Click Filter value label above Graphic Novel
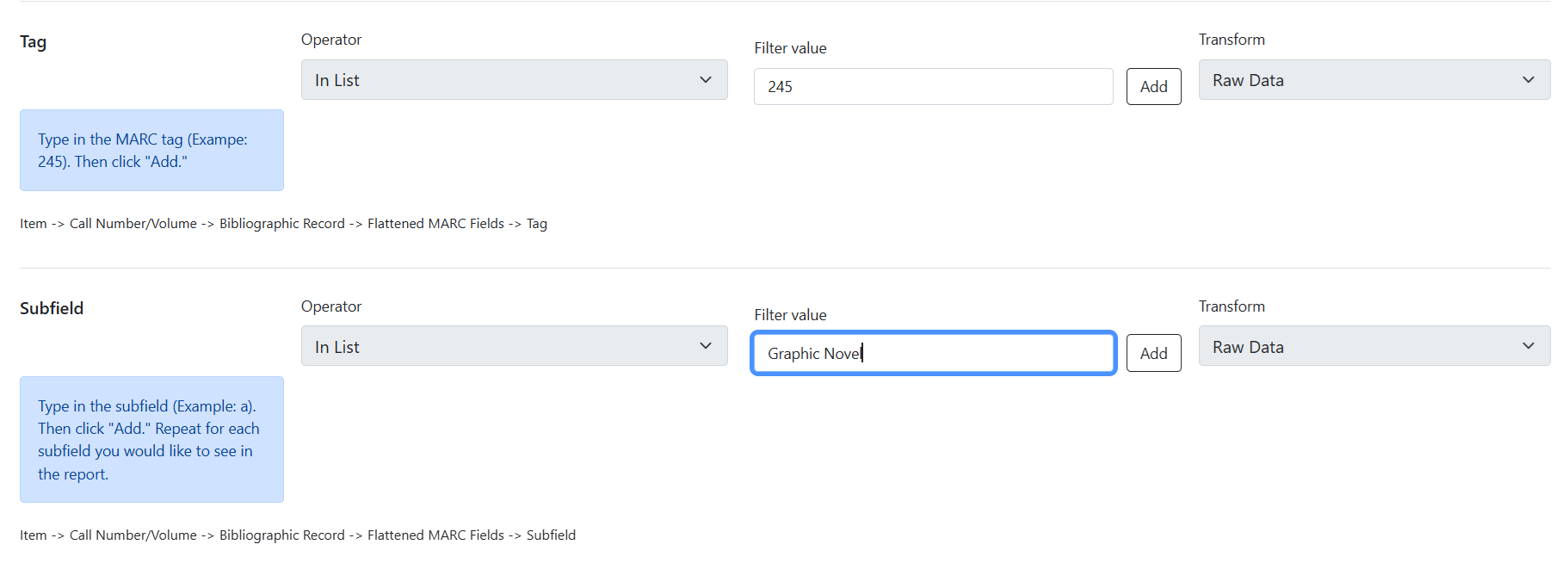Viewport: 1568px width, 563px height. coord(790,315)
